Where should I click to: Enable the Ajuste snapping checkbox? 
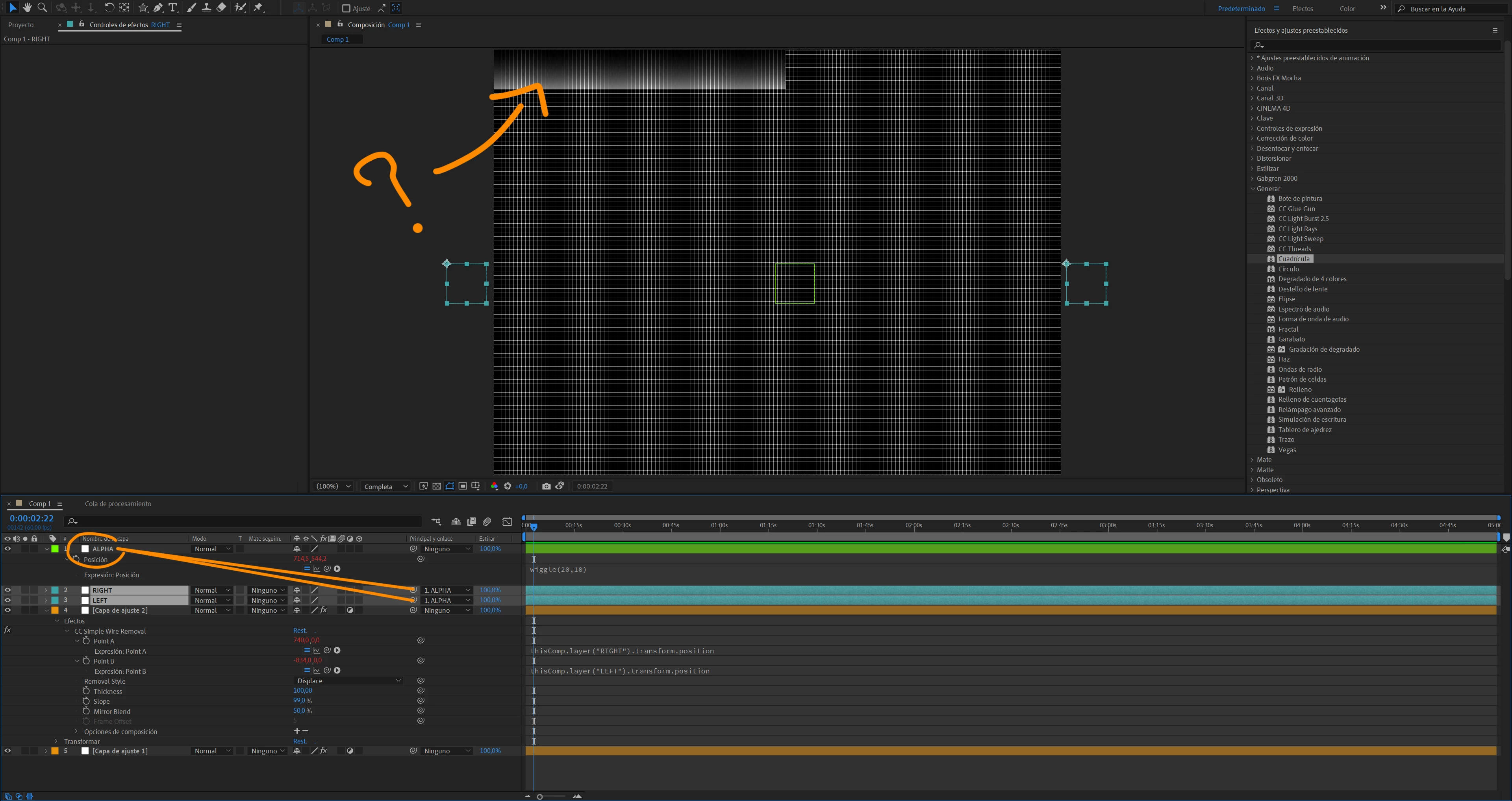click(x=346, y=8)
